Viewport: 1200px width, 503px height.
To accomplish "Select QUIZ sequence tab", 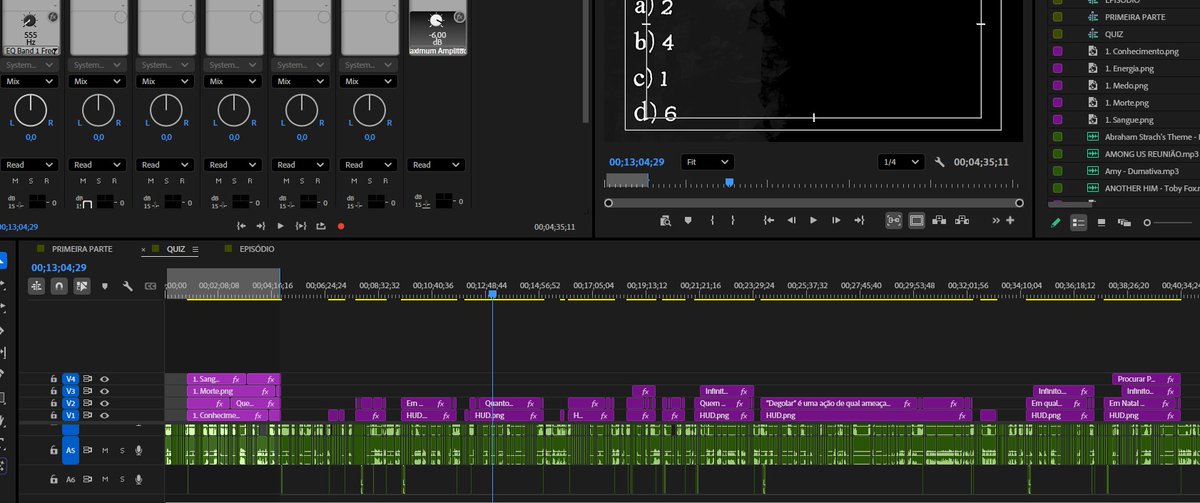I will [x=176, y=249].
